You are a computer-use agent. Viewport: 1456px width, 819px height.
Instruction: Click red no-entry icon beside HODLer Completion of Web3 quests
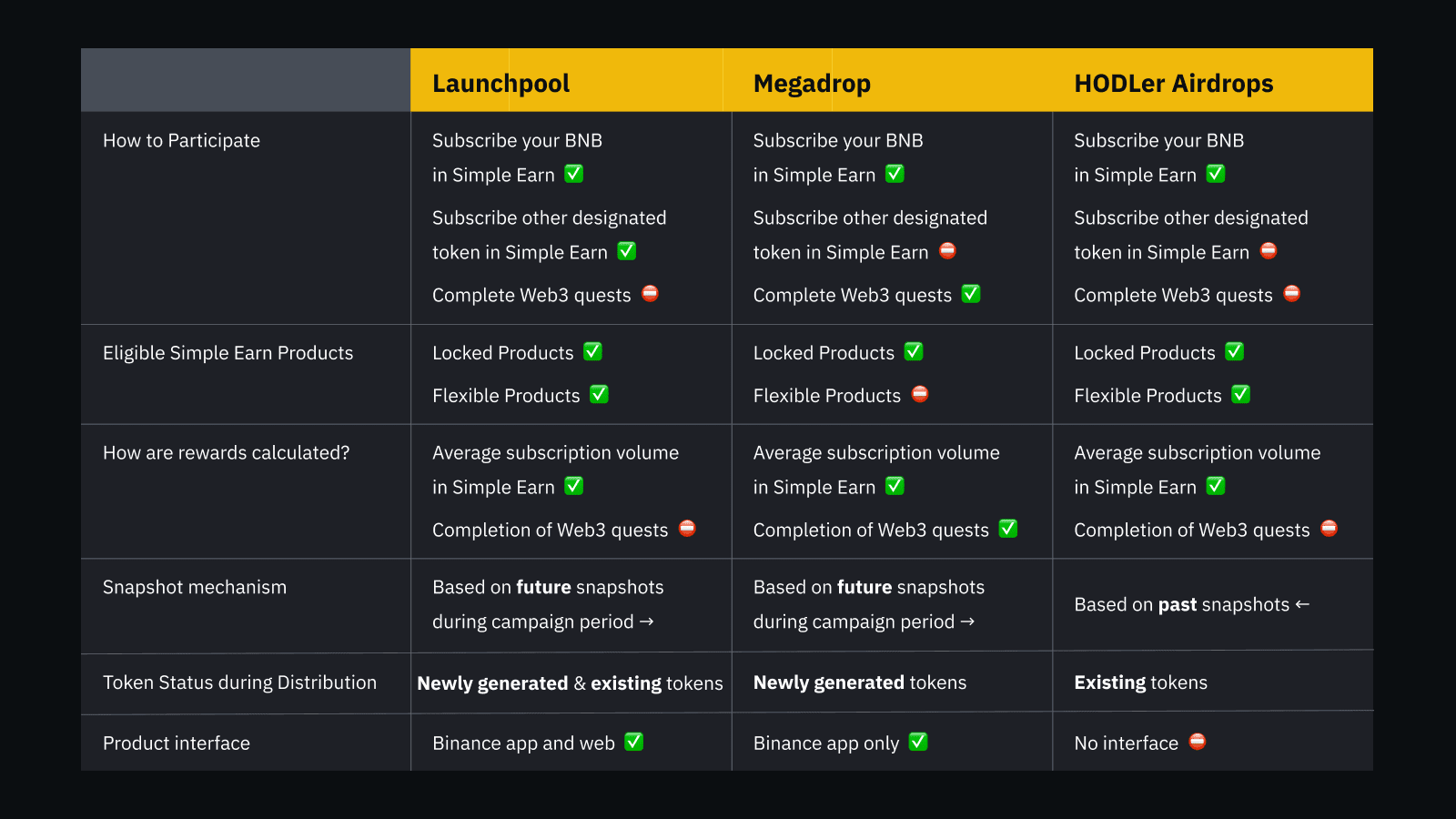tap(1329, 528)
